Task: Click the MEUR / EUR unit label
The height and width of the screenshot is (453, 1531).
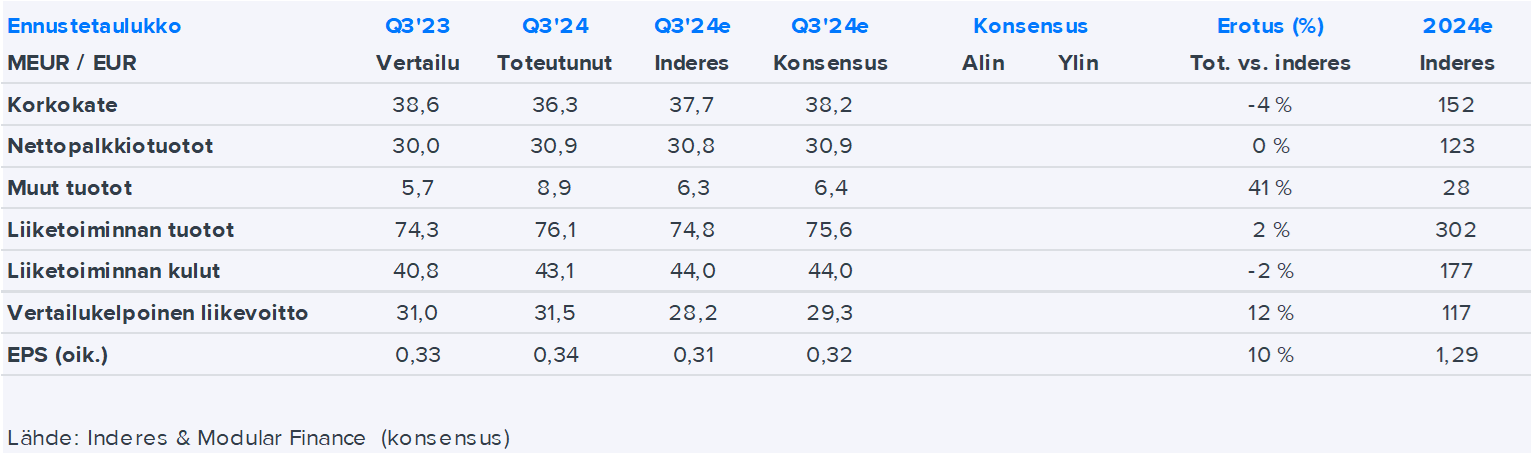Action: click(72, 63)
